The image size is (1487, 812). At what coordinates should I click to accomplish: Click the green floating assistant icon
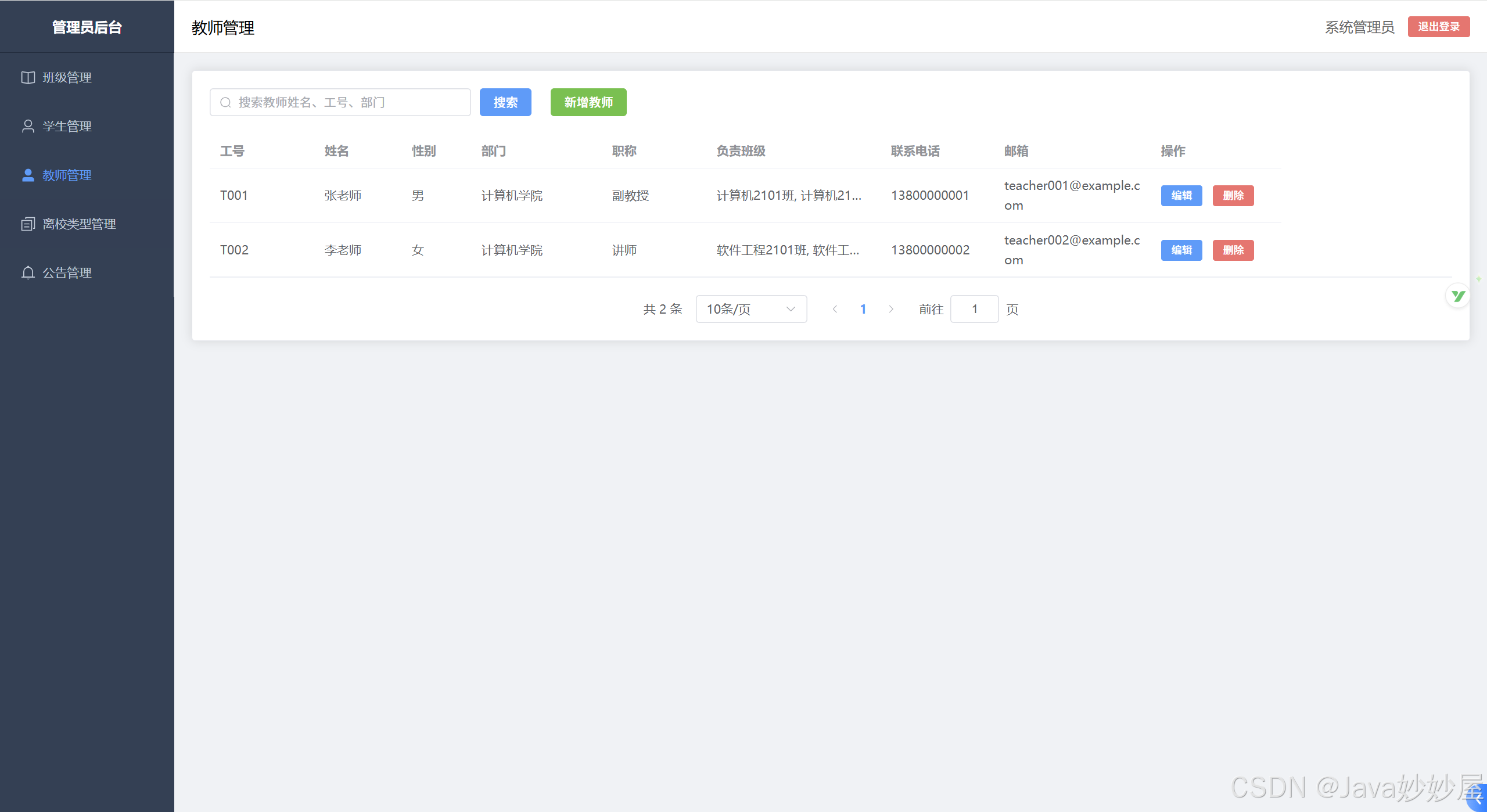pos(1458,296)
